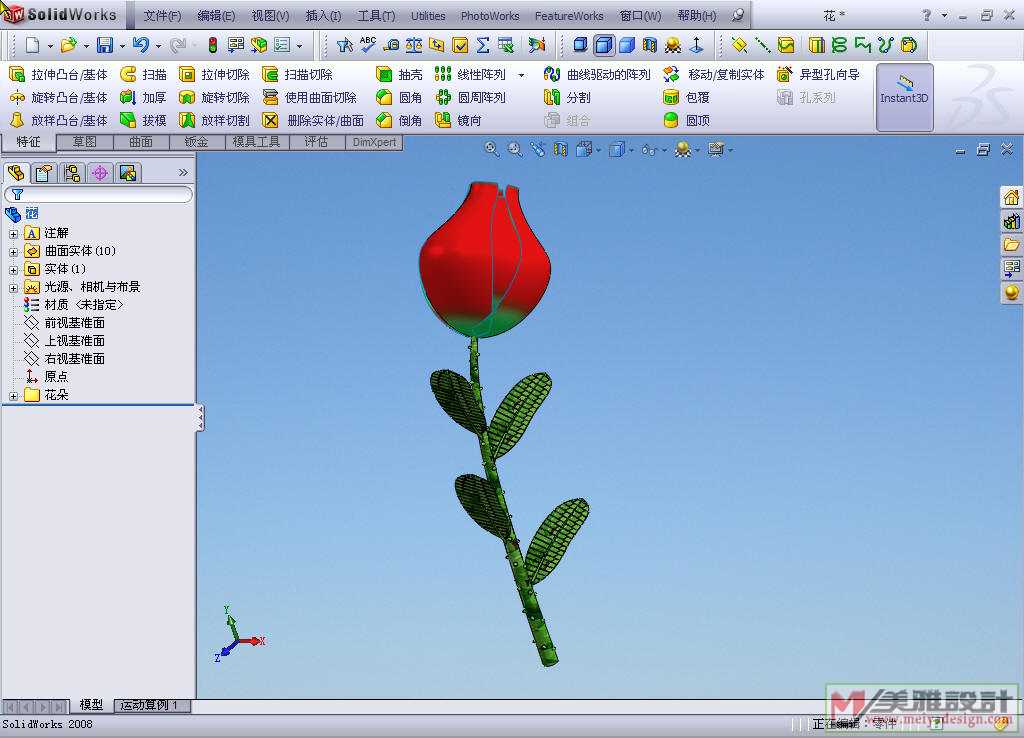This screenshot has height=738, width=1024.
Task: Open the FeatureWorks menu
Action: (569, 16)
